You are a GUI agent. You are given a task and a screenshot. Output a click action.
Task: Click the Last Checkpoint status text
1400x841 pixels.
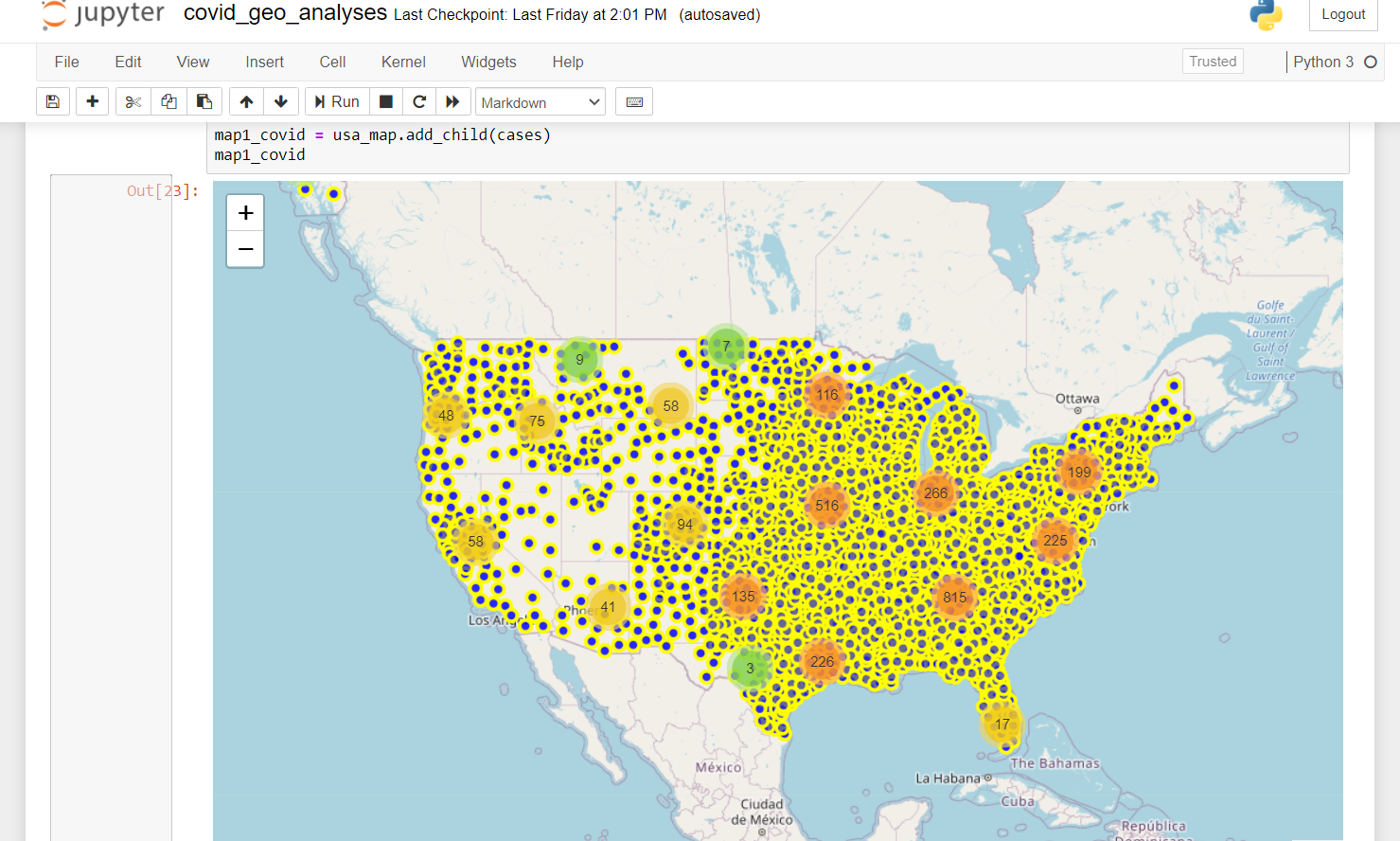(530, 15)
